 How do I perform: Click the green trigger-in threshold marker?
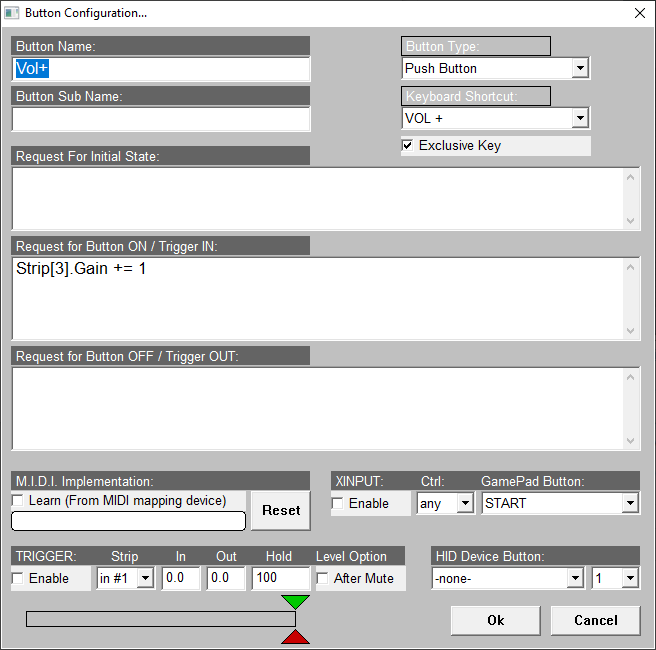(x=295, y=601)
